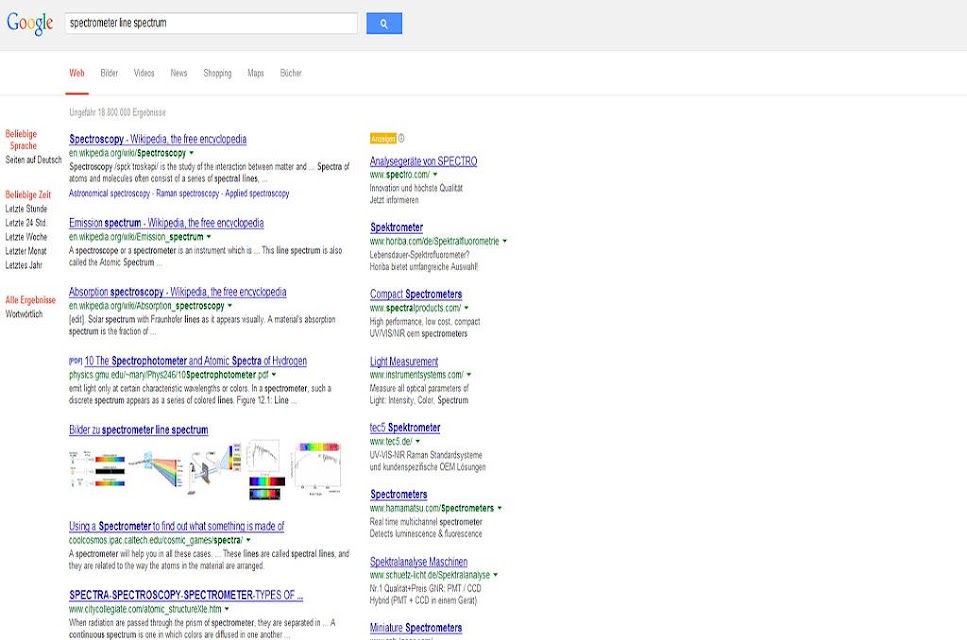Select the Web tab
Viewport: 967px width, 640px height.
pos(77,73)
